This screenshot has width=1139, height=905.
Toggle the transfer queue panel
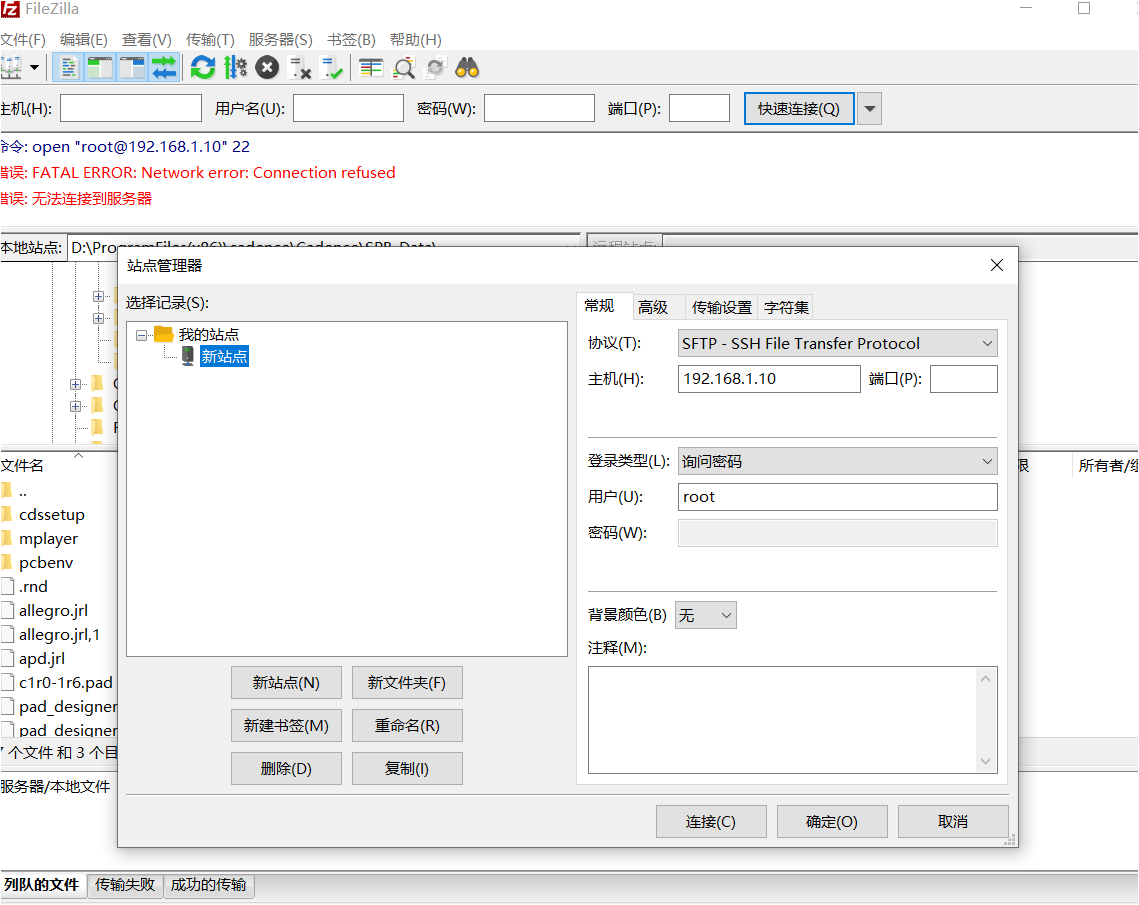click(163, 67)
